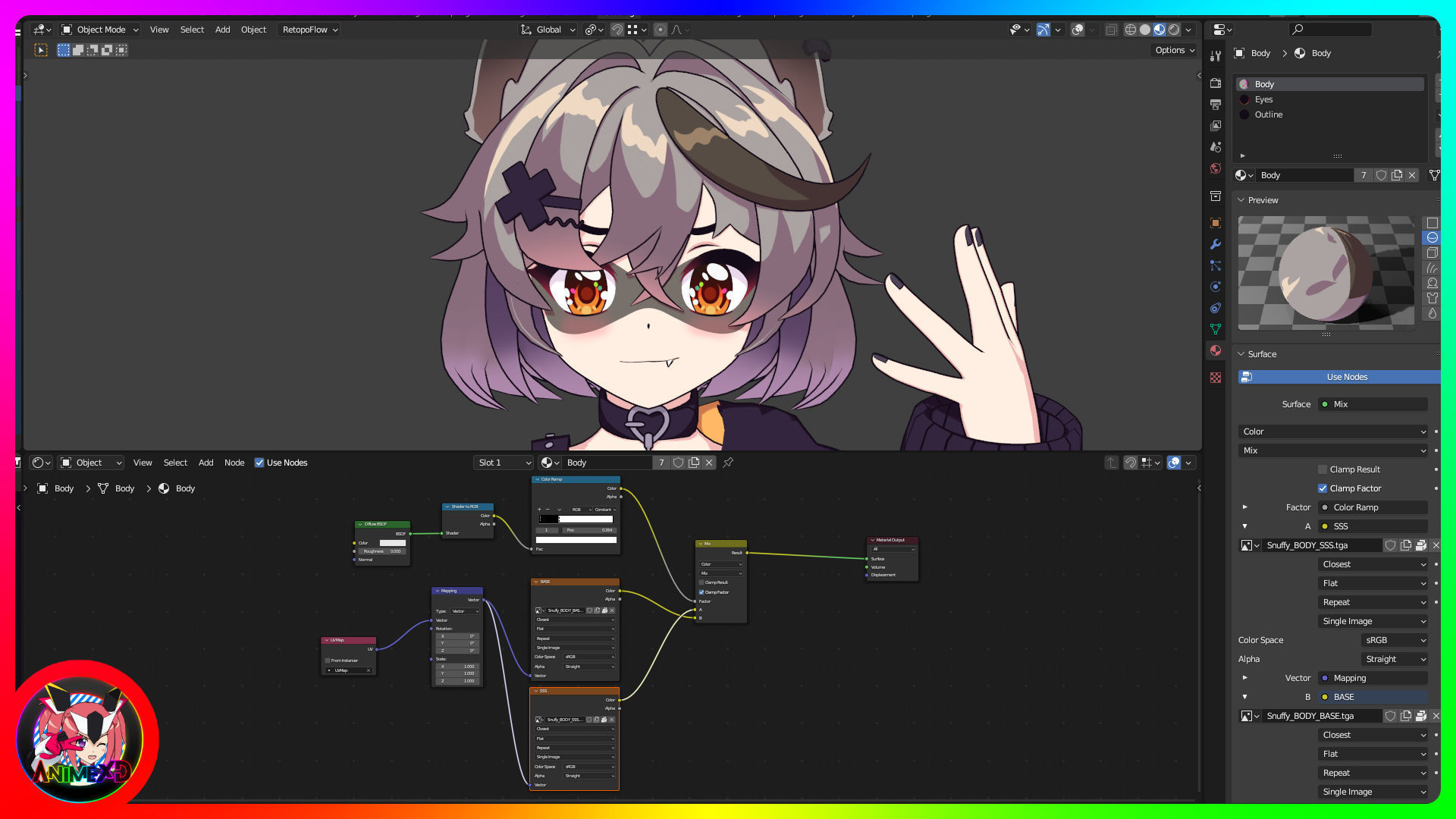Pin the node editor material with pushpin icon
1456x819 pixels.
pyautogui.click(x=728, y=463)
